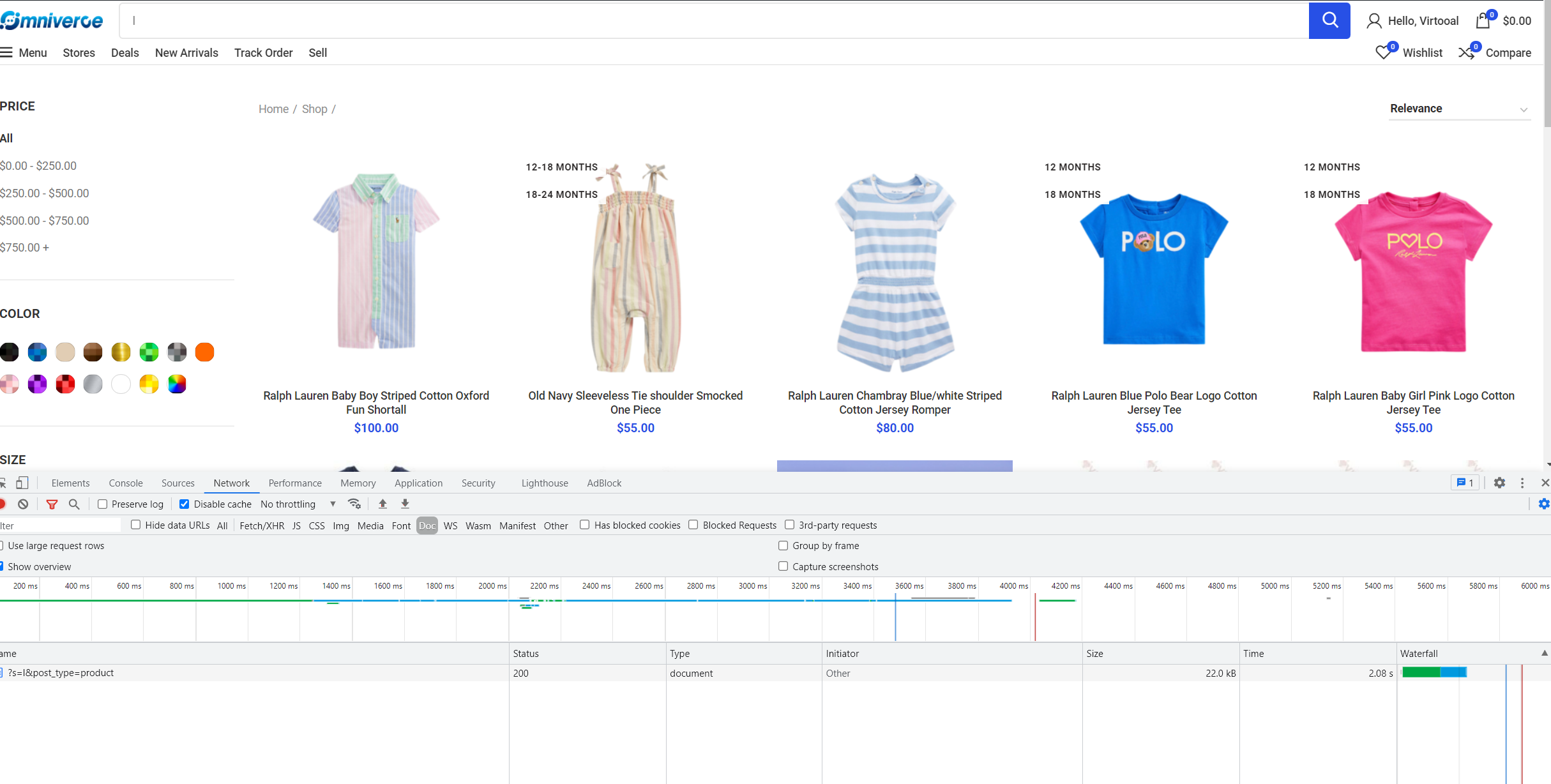
Task: Open DevTools settings gear
Action: tap(1499, 483)
